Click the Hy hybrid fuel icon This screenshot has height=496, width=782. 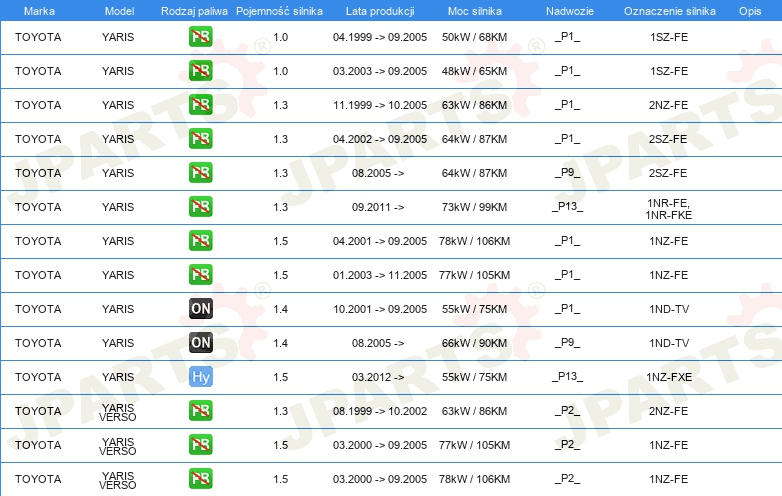200,376
